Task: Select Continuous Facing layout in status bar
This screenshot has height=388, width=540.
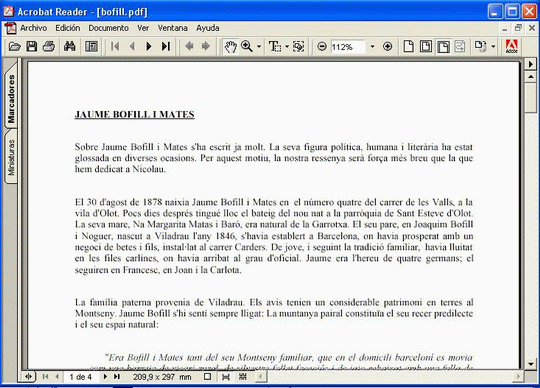Action: (243, 377)
